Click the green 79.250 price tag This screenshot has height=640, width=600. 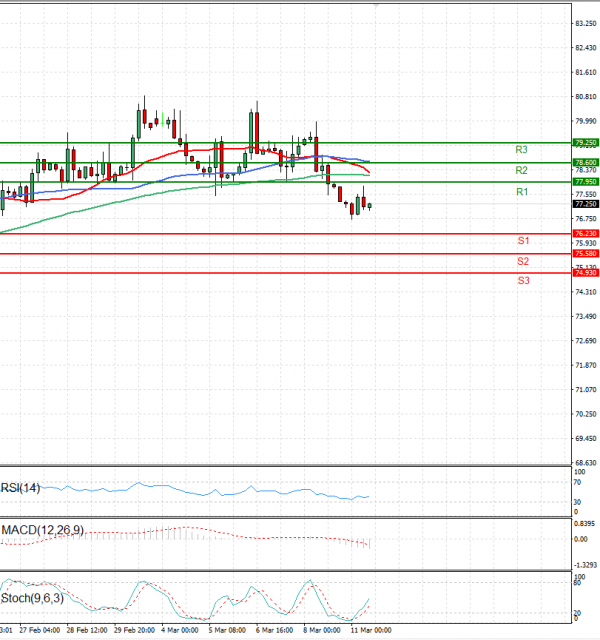pos(585,143)
